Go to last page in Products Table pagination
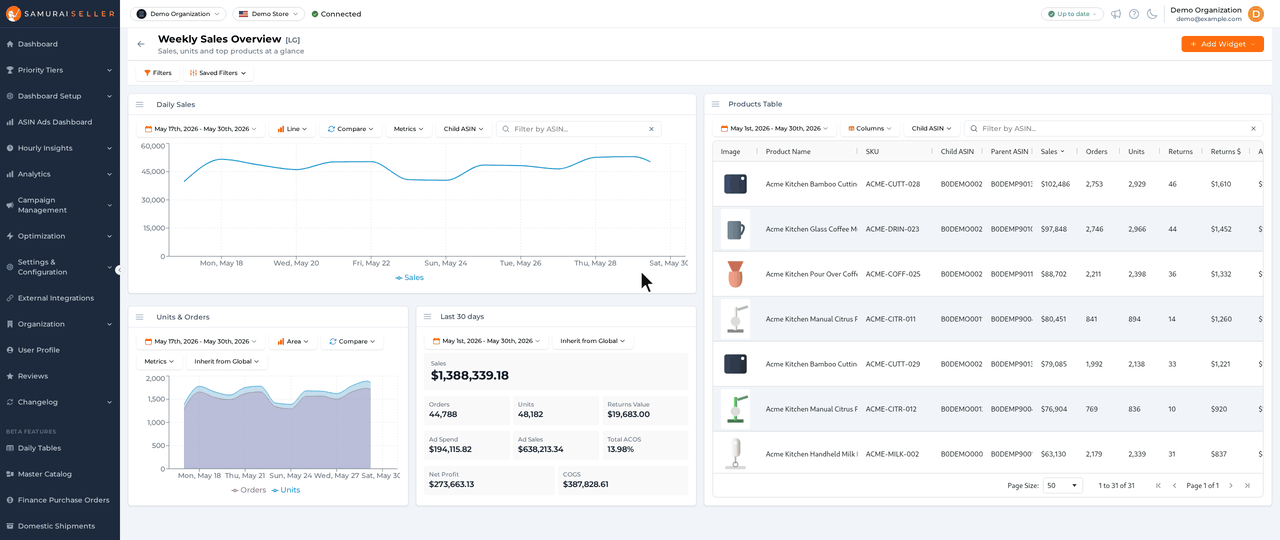This screenshot has width=1280, height=540. (1247, 485)
